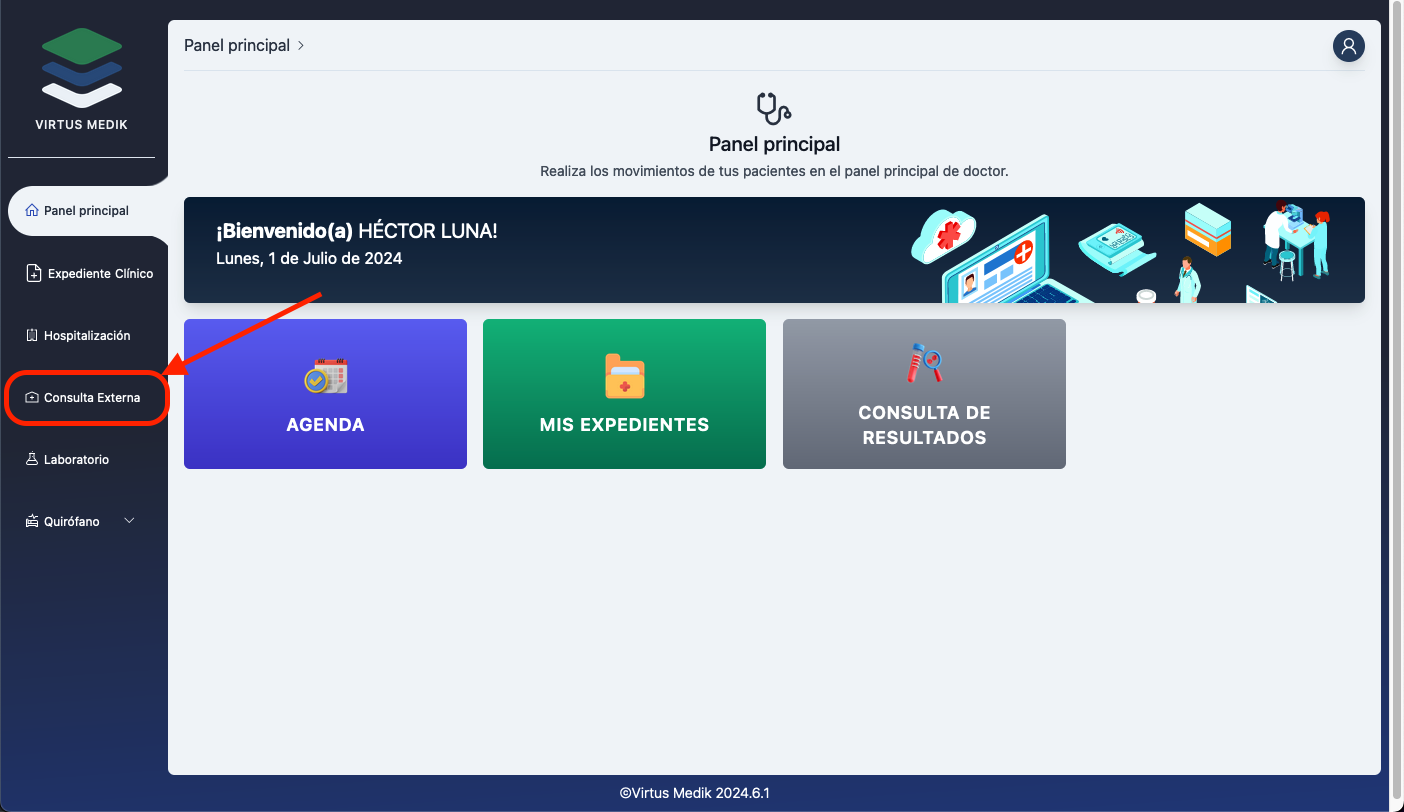Image resolution: width=1404 pixels, height=812 pixels.
Task: Select Hospitalización in the sidebar menu
Action: (x=86, y=336)
